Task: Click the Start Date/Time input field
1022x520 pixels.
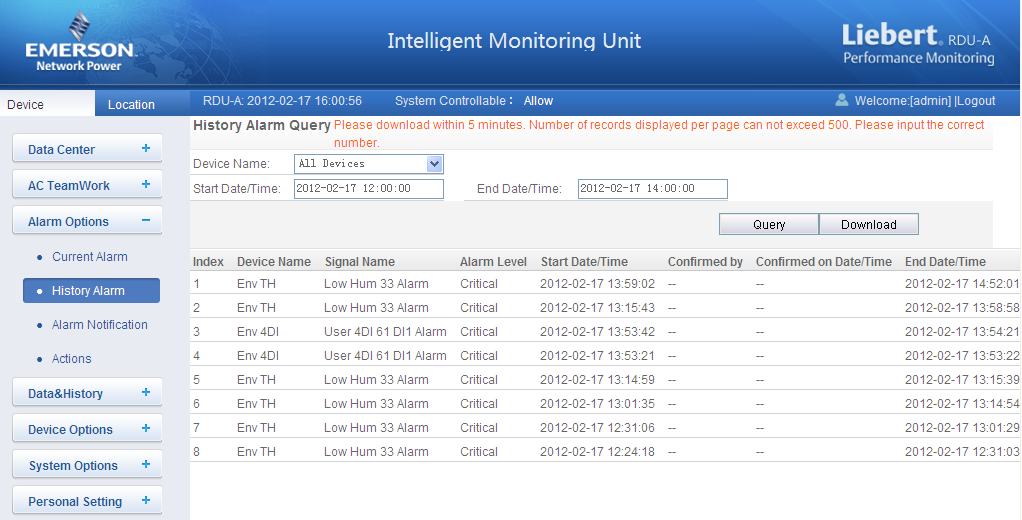Action: 368,189
